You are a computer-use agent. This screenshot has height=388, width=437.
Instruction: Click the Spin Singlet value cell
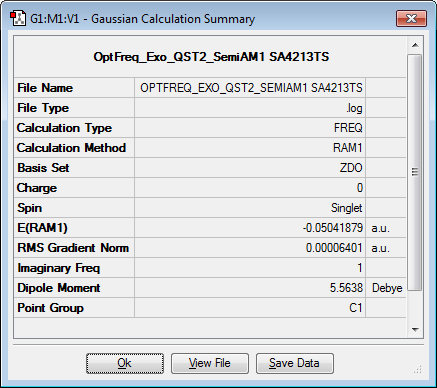250,208
